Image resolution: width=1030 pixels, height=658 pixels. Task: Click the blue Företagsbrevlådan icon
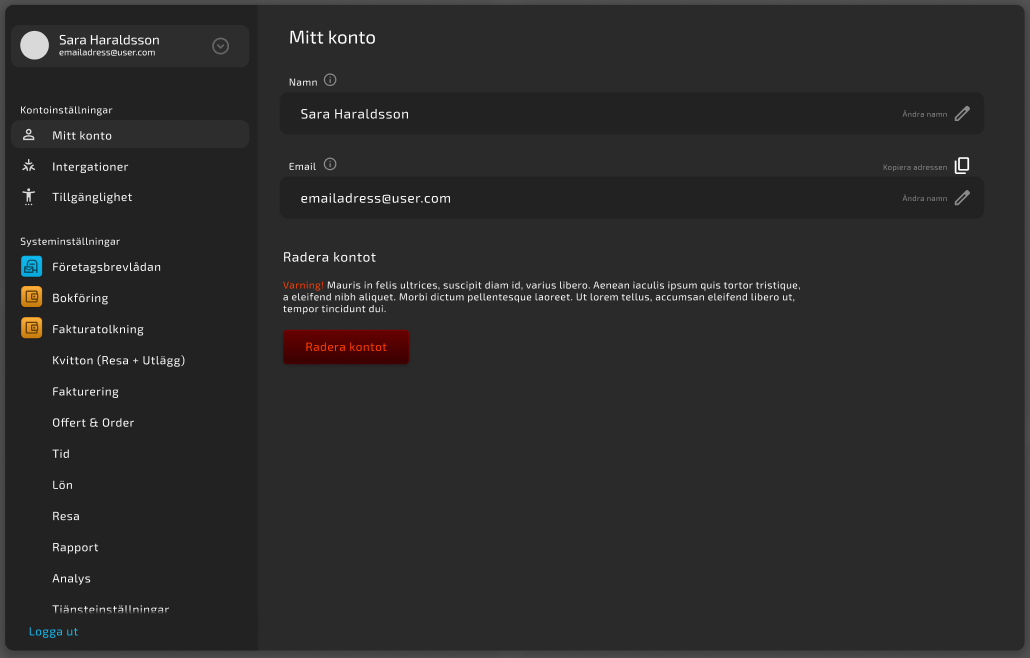[31, 267]
